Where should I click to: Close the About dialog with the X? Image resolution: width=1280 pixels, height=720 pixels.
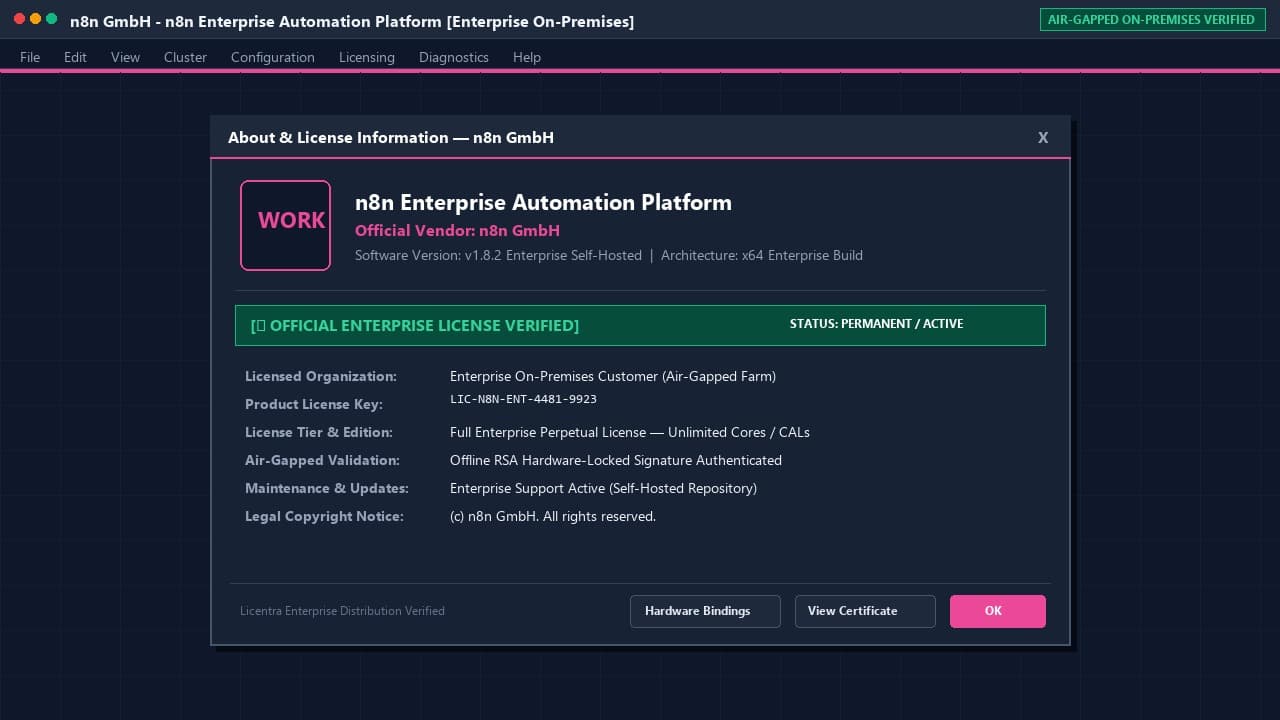tap(1043, 138)
